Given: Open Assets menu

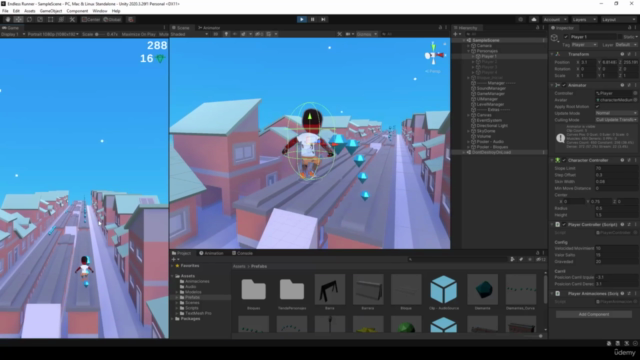Looking at the screenshot, I should (30, 11).
